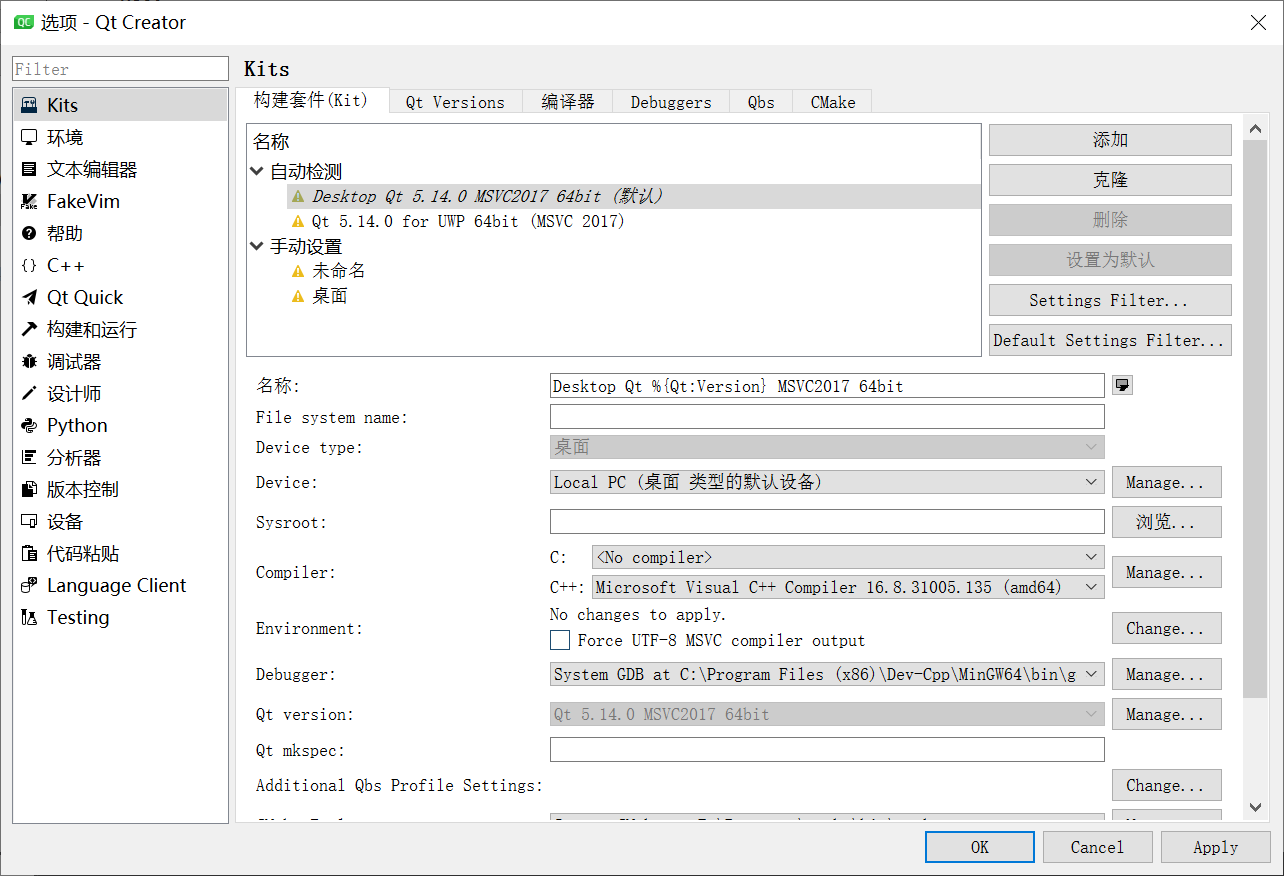Click the vertical scrollbar down arrow
Image resolution: width=1284 pixels, height=876 pixels.
pyautogui.click(x=1256, y=808)
